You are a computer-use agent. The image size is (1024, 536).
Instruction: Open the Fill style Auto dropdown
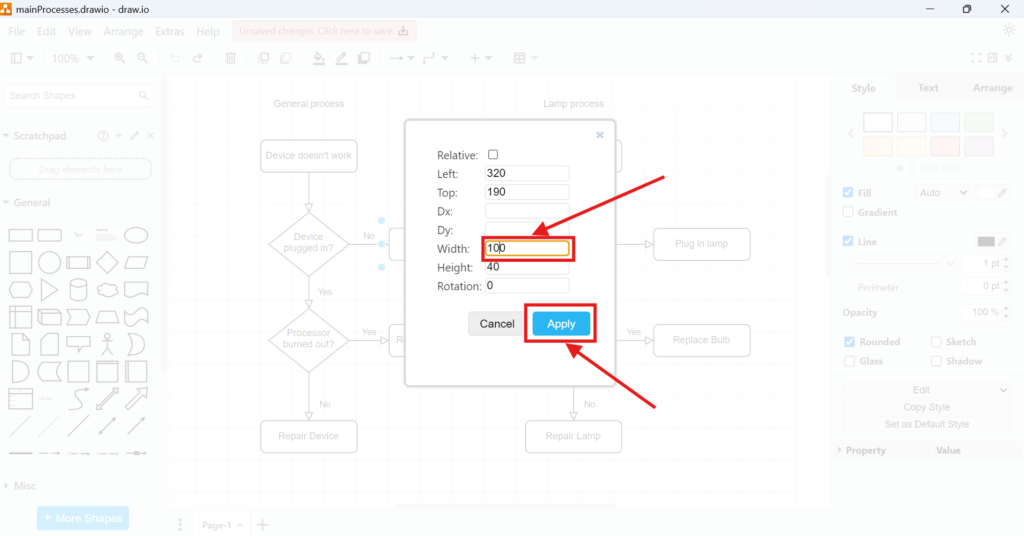[x=942, y=192]
